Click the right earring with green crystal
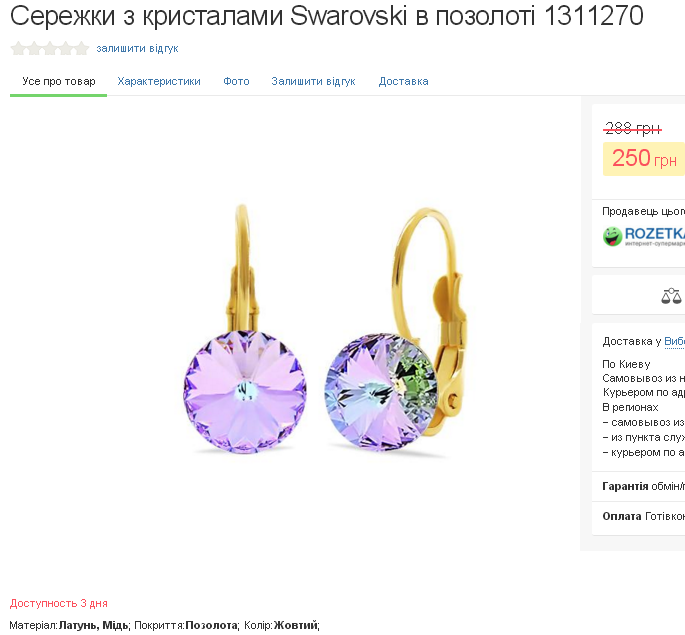Image resolution: width=685 pixels, height=635 pixels. click(x=395, y=330)
